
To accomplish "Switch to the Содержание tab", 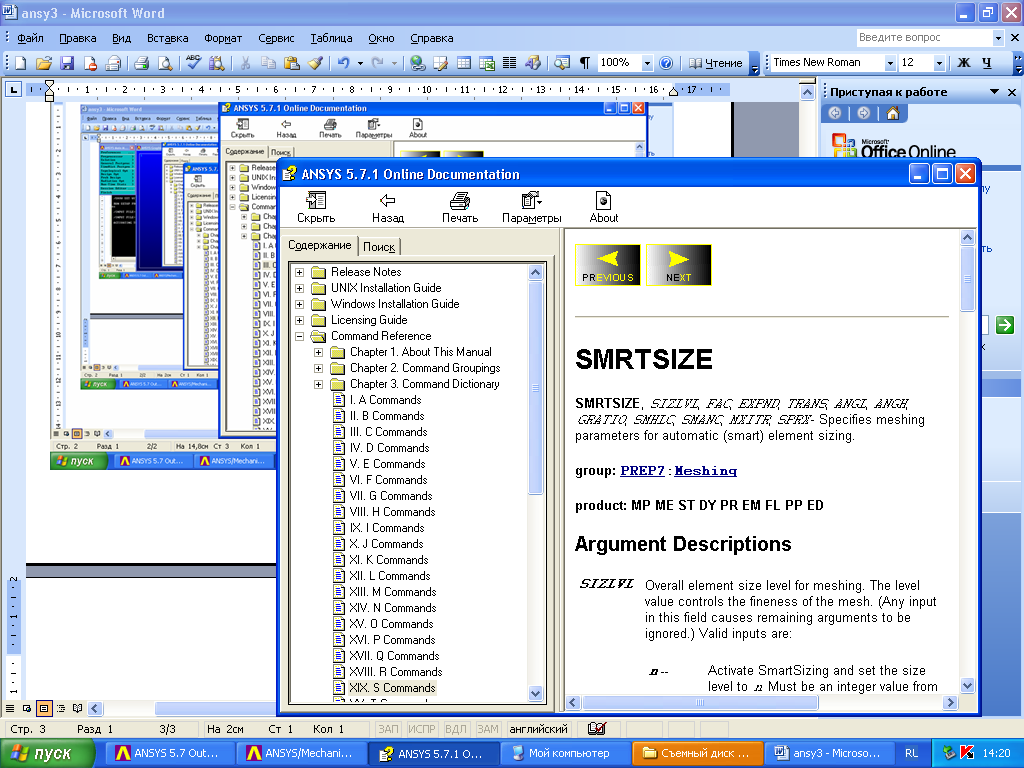I will [x=319, y=245].
